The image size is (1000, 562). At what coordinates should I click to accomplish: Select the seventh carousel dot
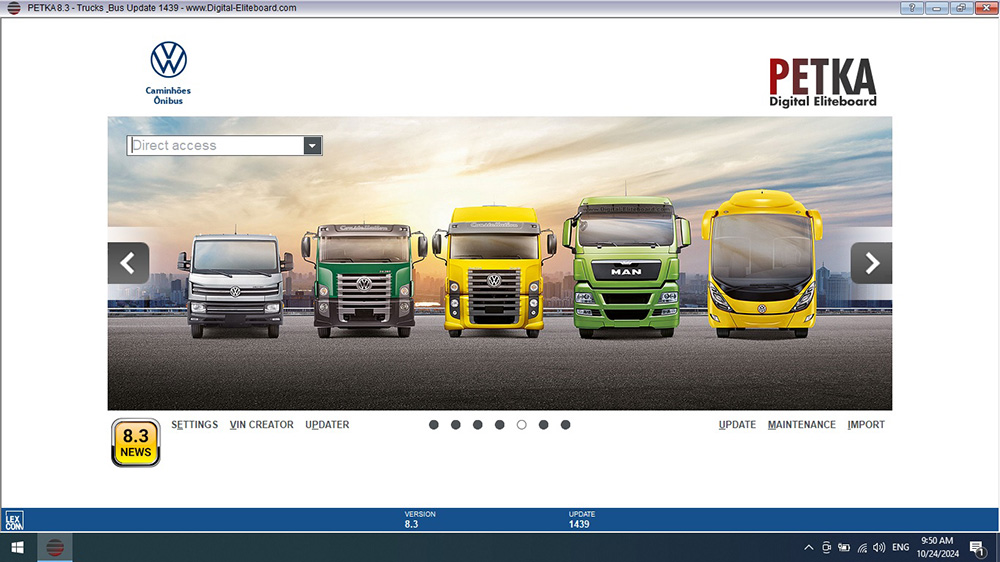point(565,425)
